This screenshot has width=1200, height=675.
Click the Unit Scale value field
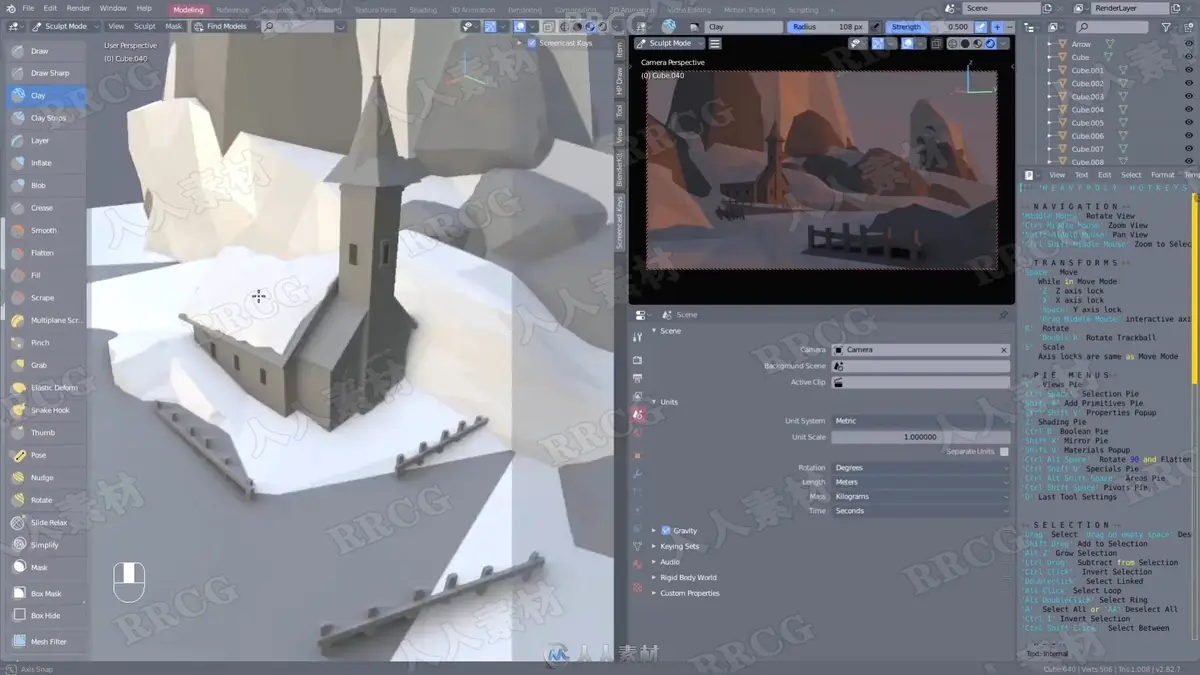(920, 437)
